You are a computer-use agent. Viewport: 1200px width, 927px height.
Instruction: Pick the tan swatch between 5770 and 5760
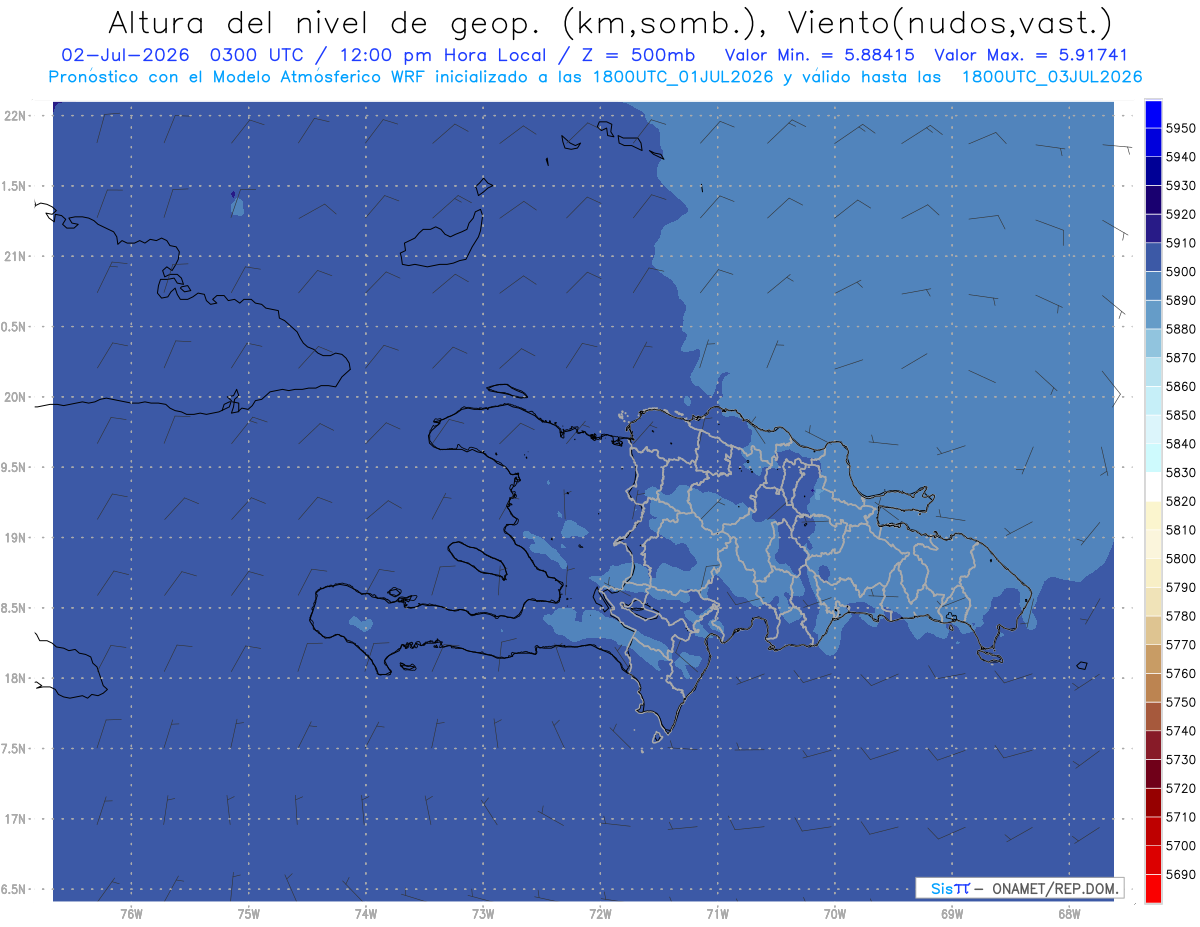1153,659
